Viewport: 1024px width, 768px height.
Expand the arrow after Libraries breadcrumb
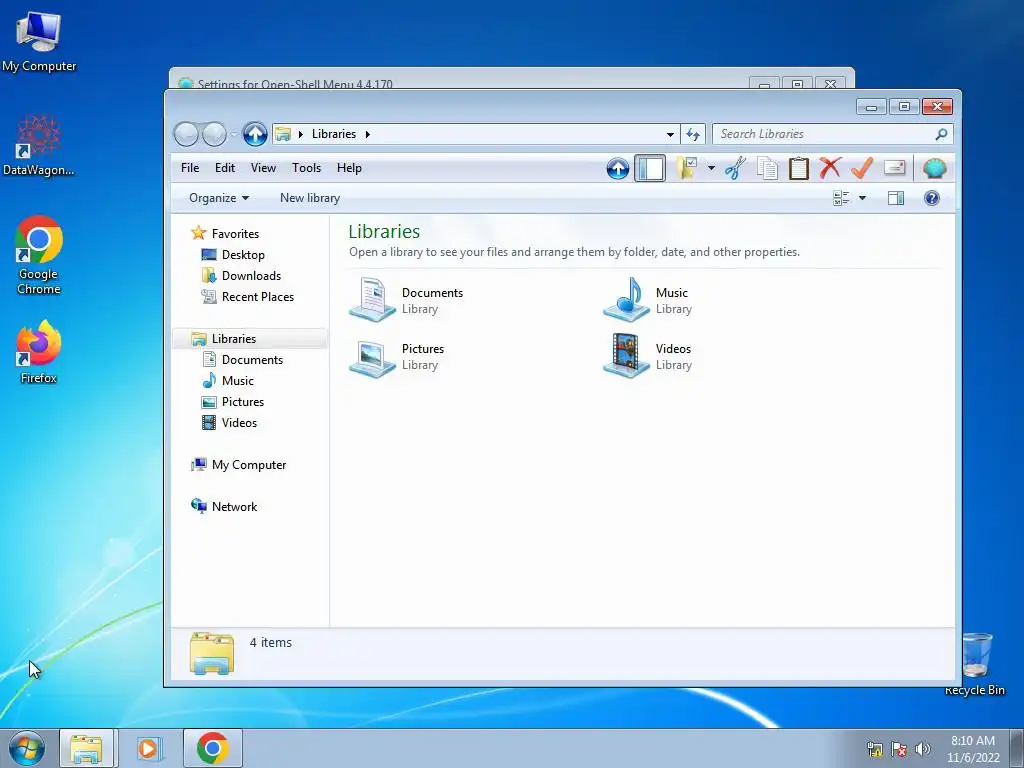tap(368, 135)
